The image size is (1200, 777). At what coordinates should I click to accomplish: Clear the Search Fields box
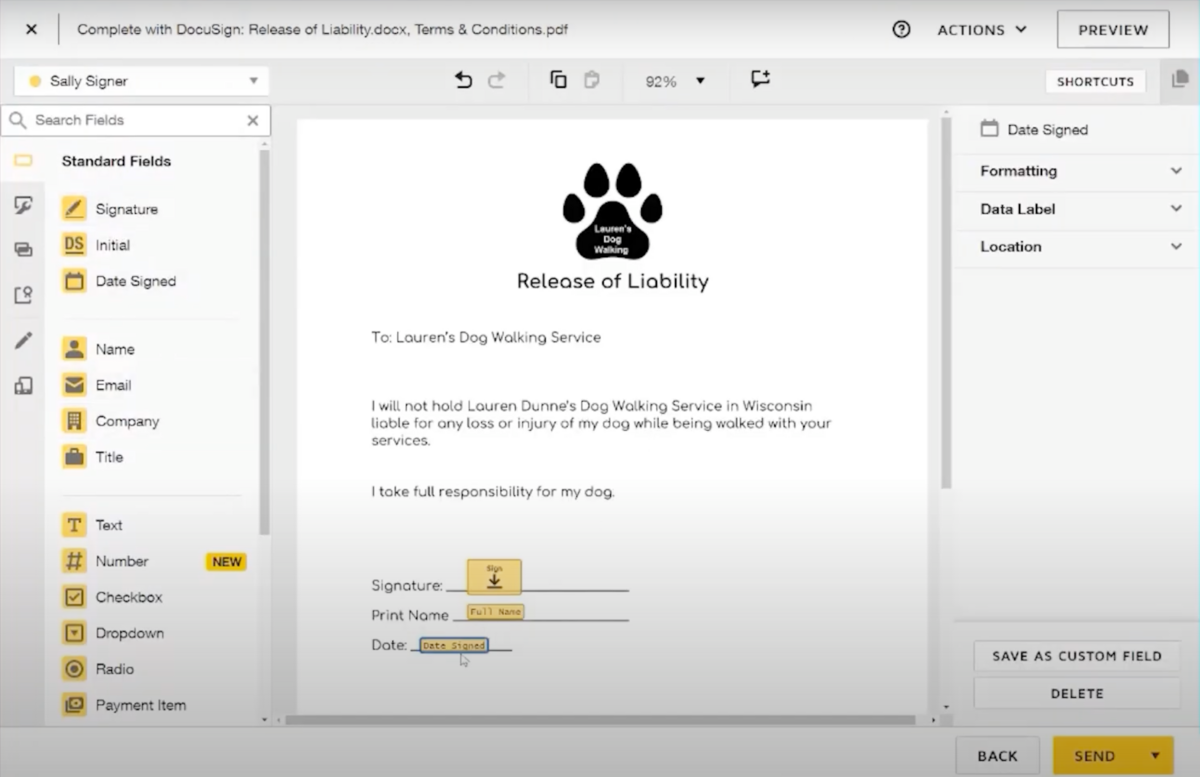(253, 120)
